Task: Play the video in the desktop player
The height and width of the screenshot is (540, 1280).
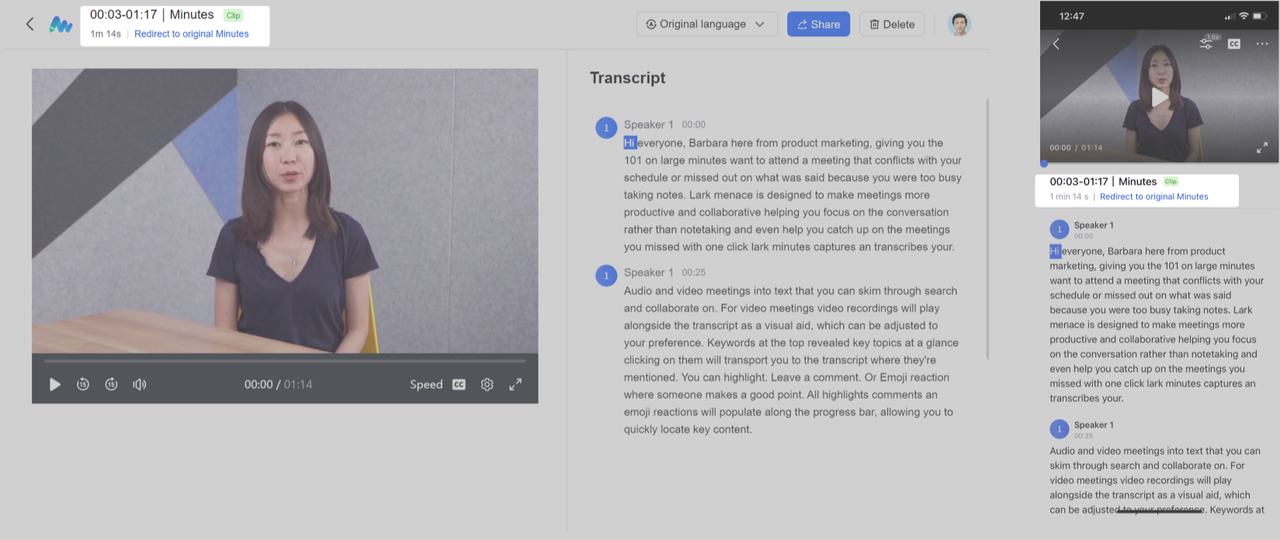Action: click(55, 384)
